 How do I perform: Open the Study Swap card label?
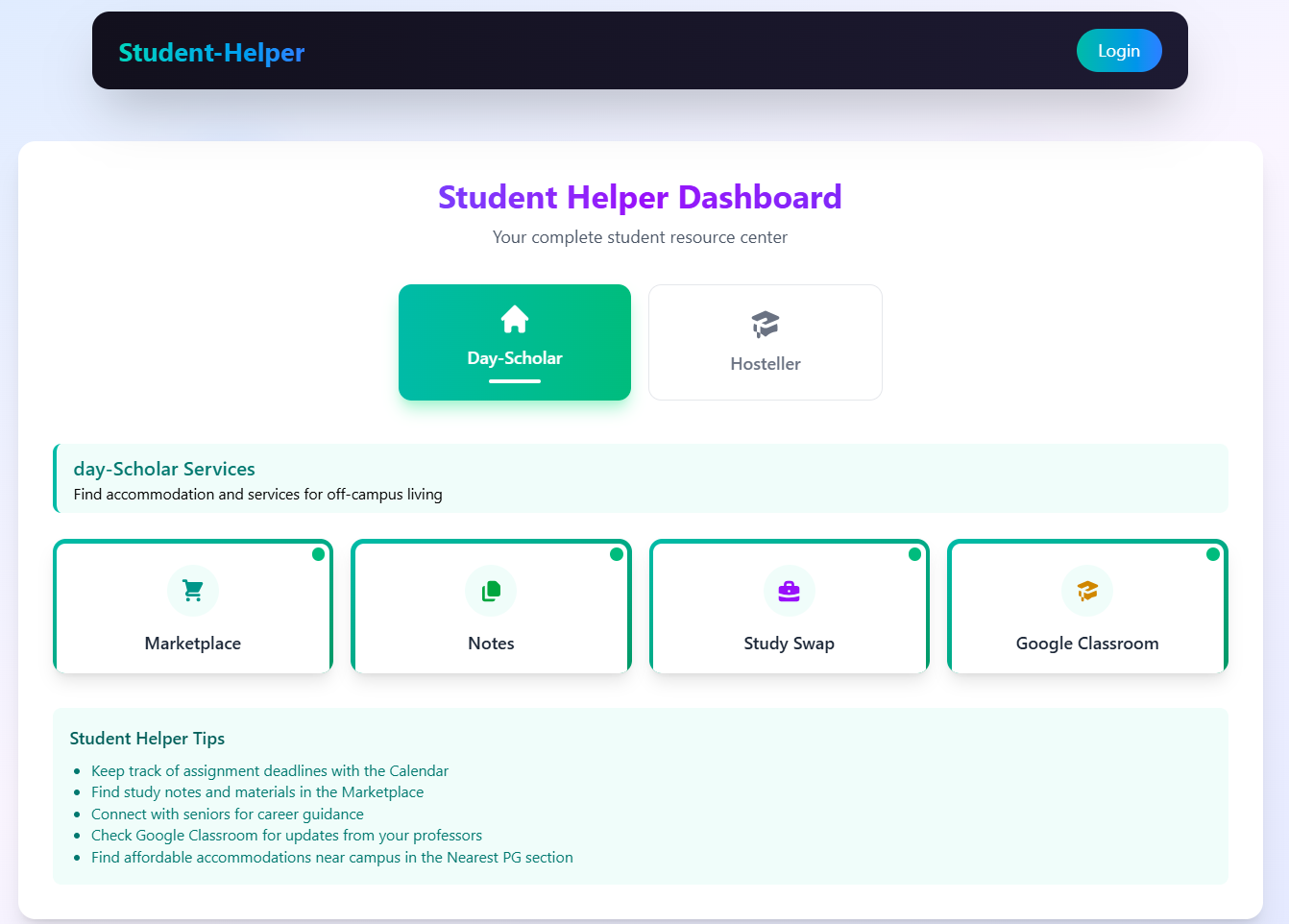[x=790, y=644]
